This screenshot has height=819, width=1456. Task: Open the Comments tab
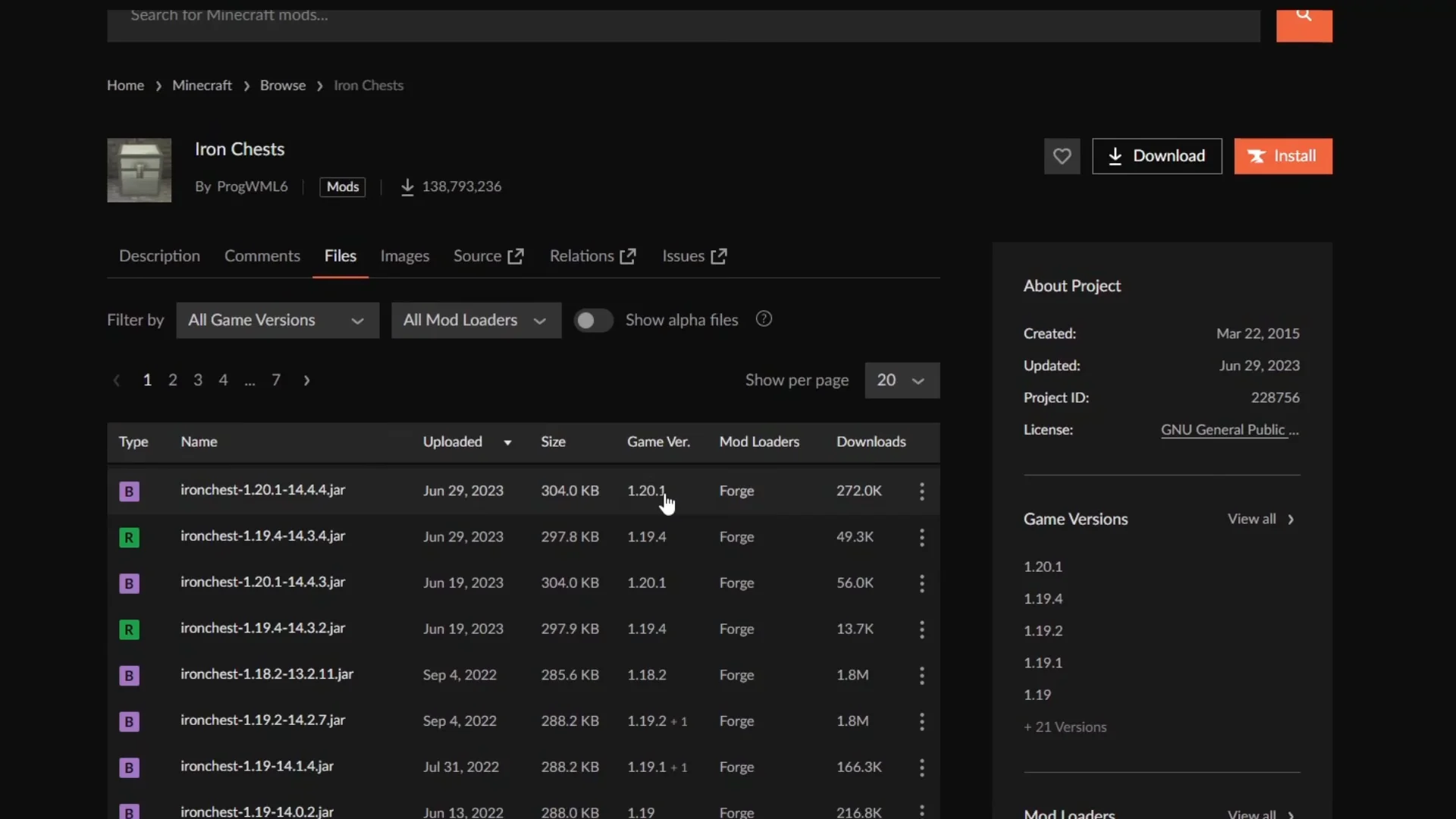[x=262, y=256]
